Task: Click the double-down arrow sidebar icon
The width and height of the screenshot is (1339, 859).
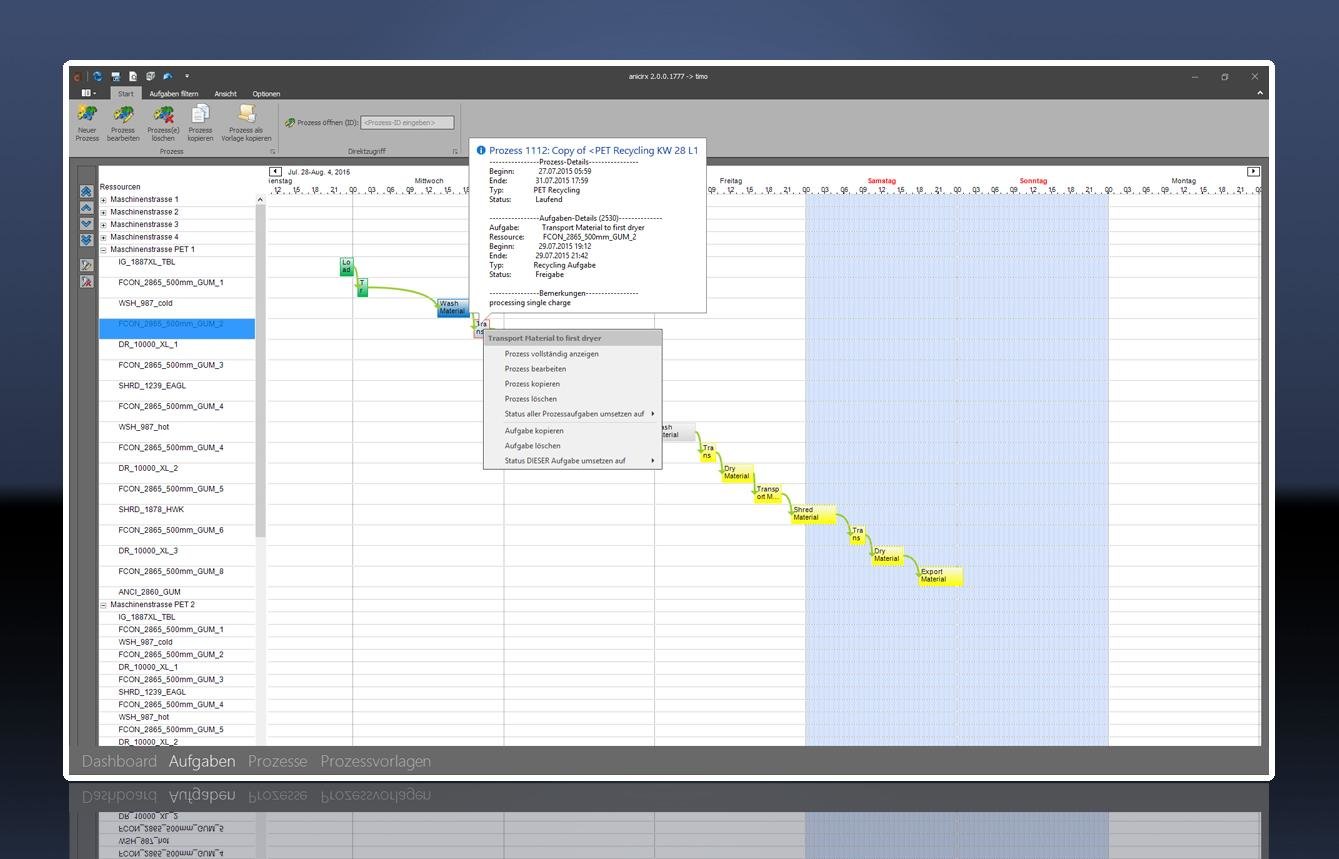Action: point(87,240)
